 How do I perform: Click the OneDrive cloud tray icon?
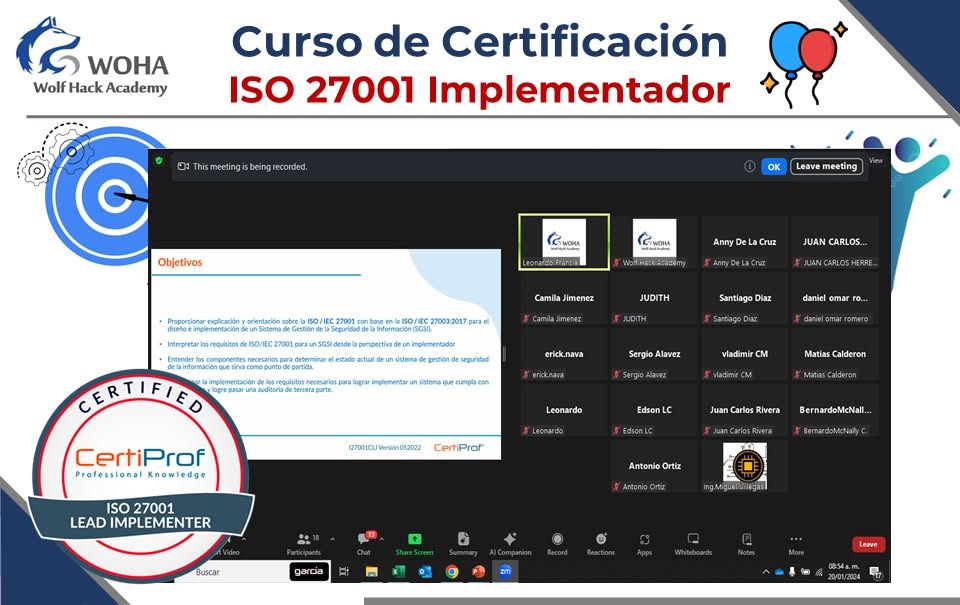(779, 572)
